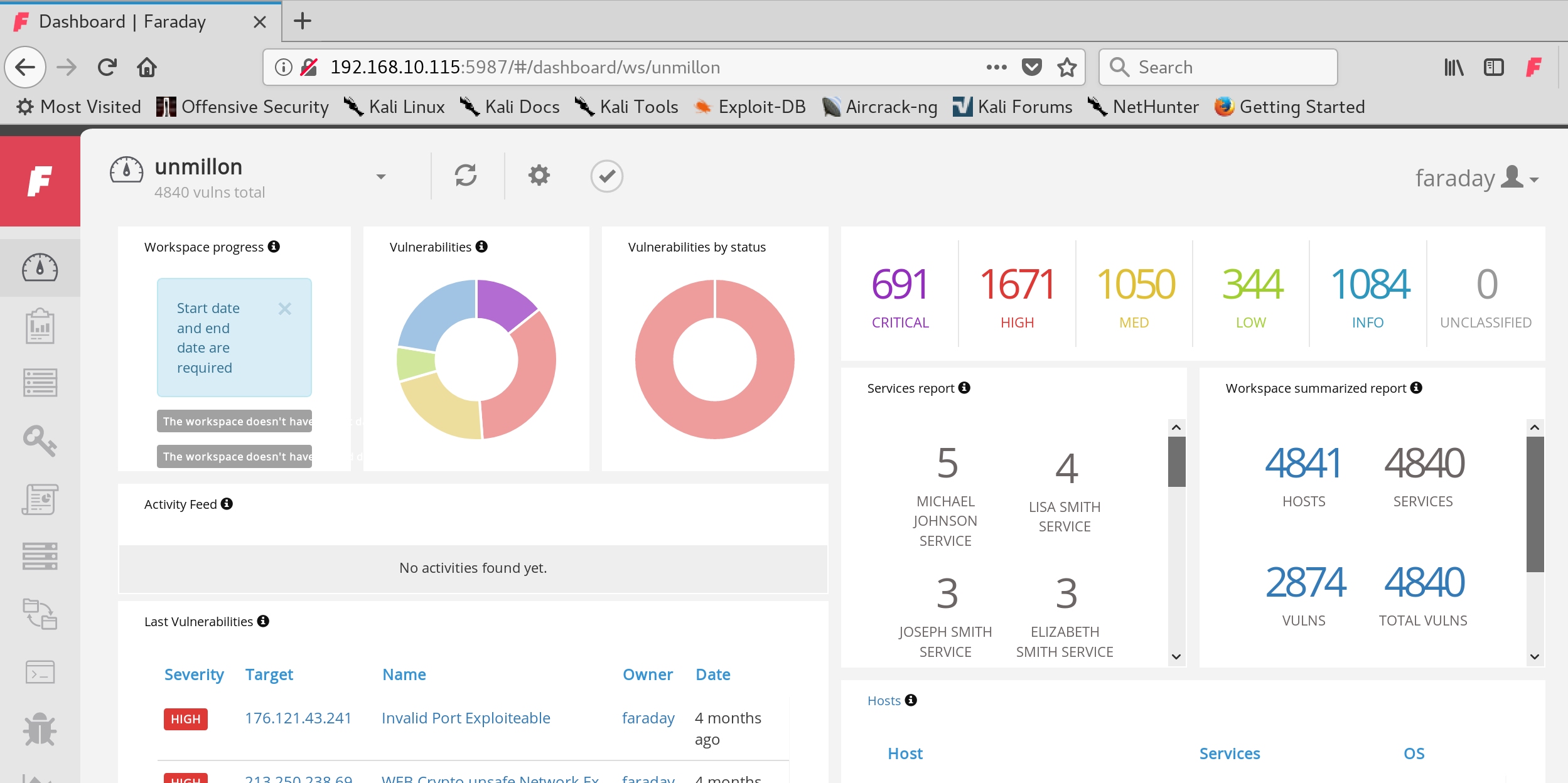Toggle the confirmed checkmark circle button
The image size is (1568, 783).
(606, 176)
